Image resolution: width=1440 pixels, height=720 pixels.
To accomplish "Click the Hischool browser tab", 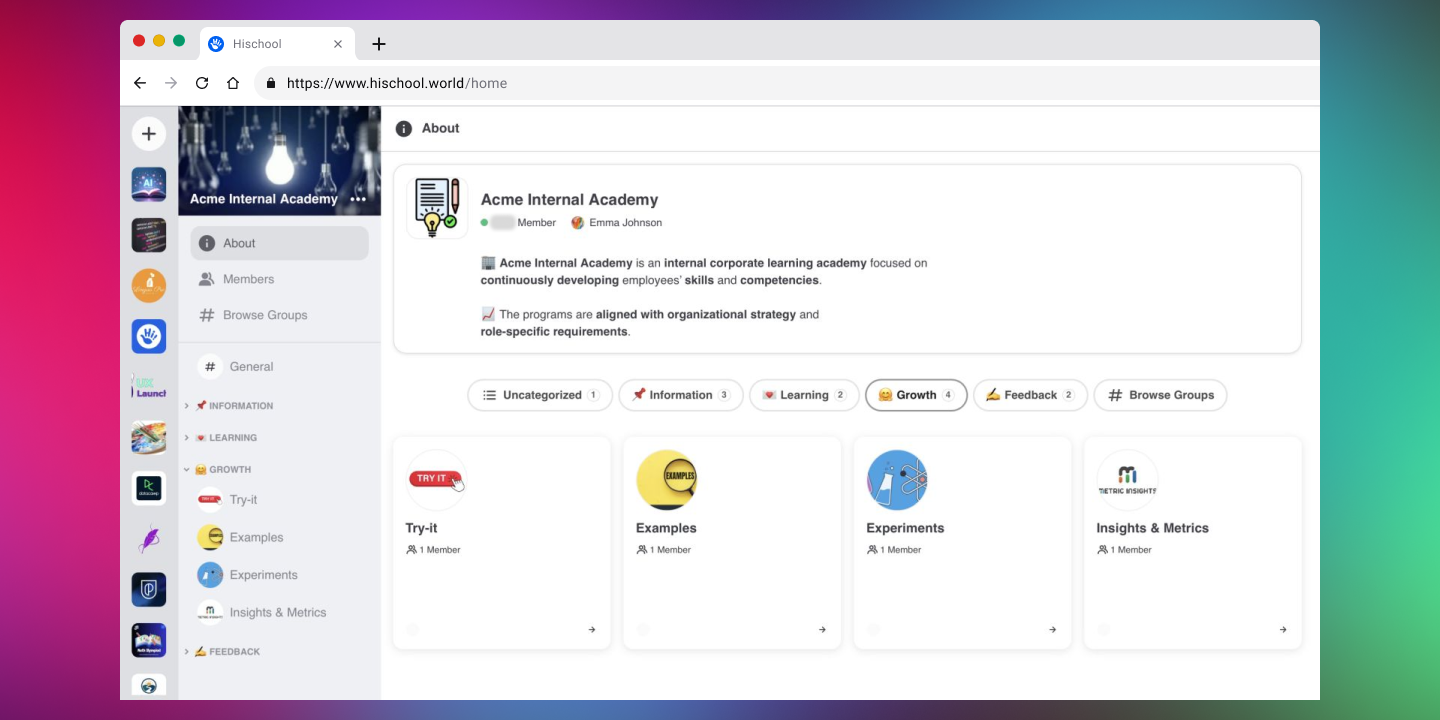I will (277, 44).
